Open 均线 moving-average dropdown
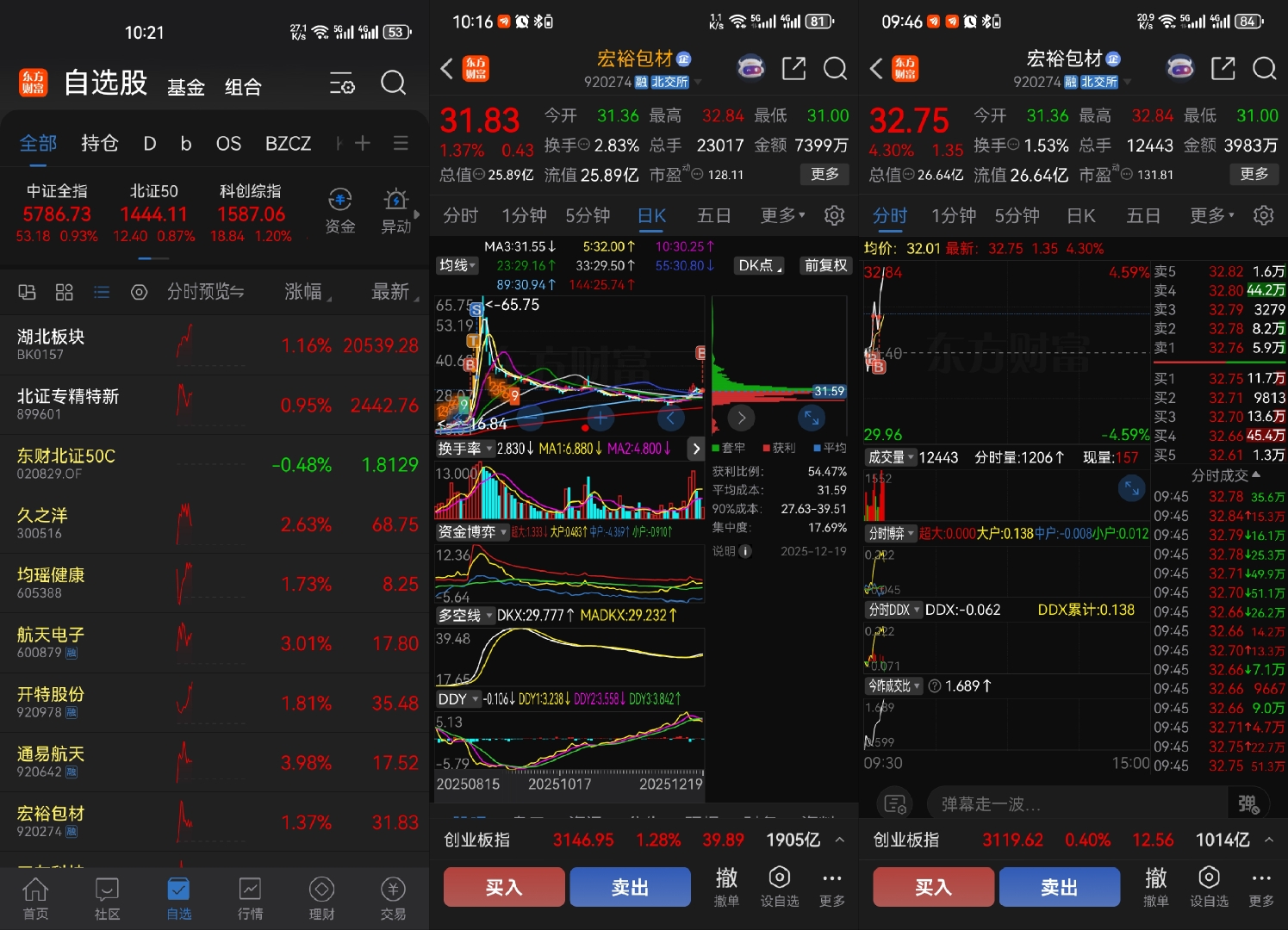This screenshot has width=1288, height=930. [457, 266]
